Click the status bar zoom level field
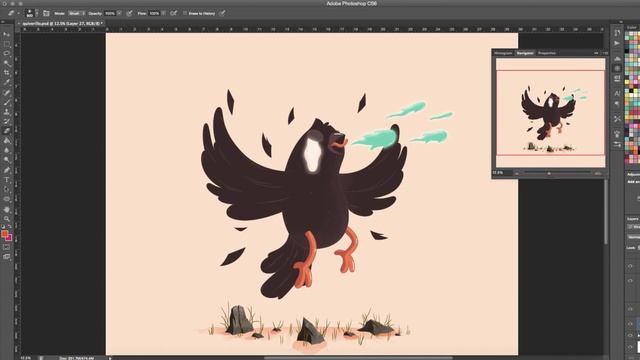 [25, 358]
